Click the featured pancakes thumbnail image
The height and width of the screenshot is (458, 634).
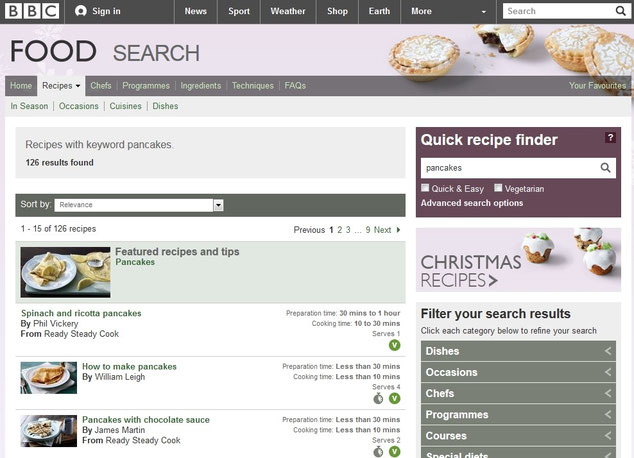click(x=66, y=272)
